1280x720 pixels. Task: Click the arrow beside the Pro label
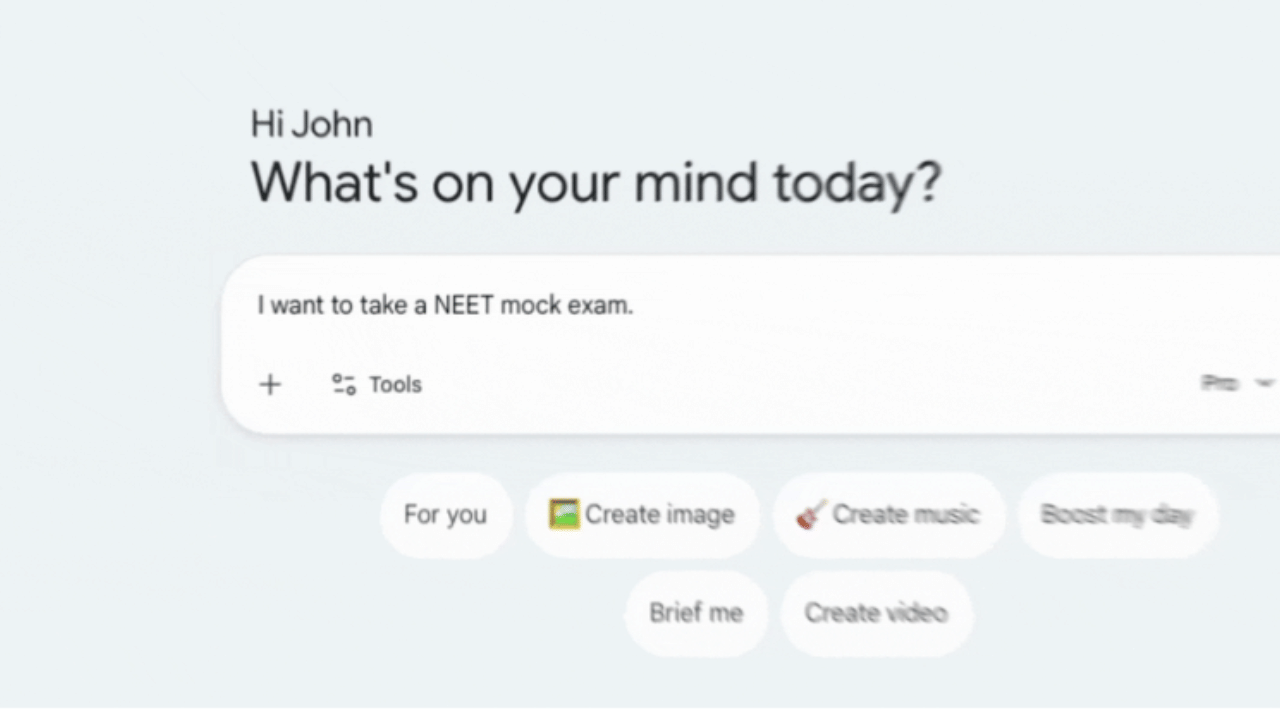pyautogui.click(x=1264, y=382)
